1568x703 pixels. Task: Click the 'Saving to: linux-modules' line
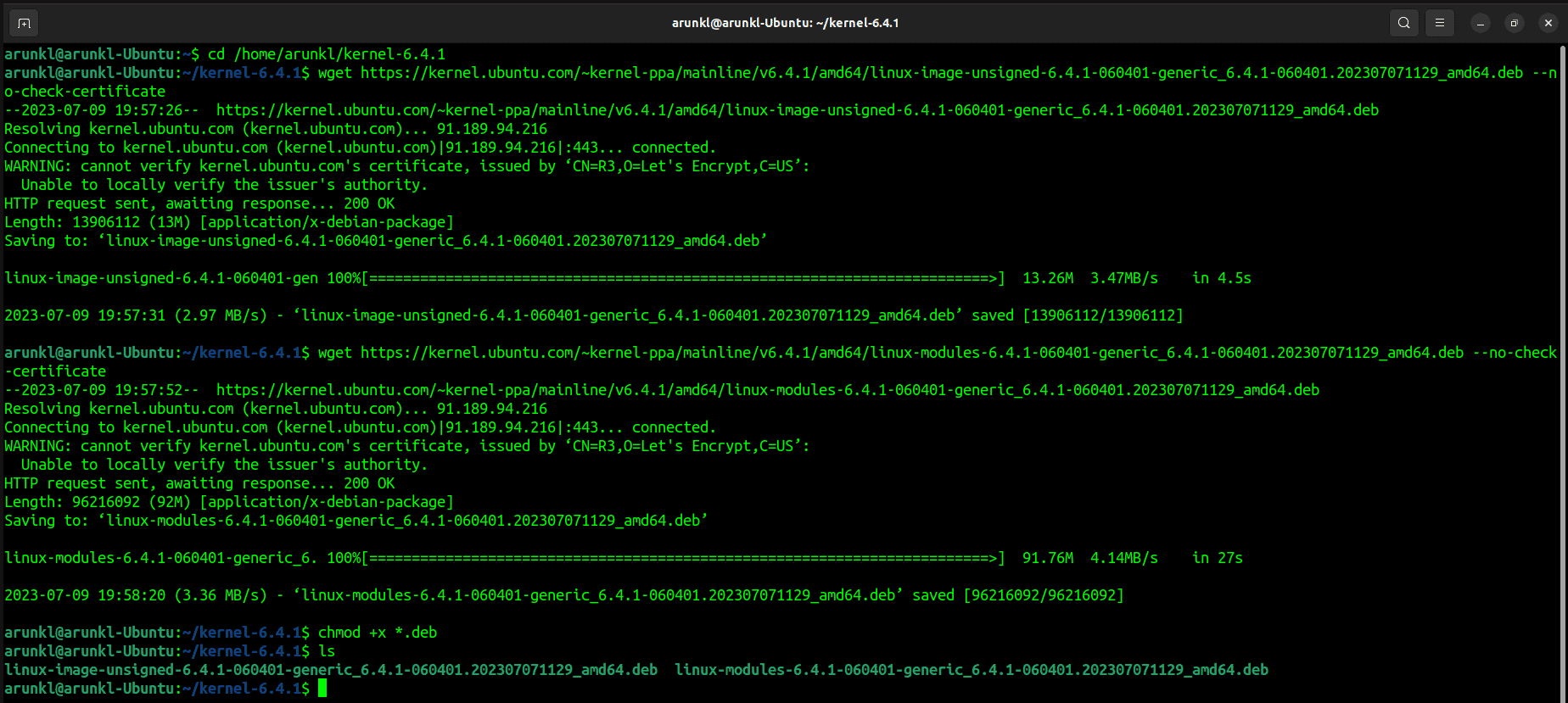(356, 521)
